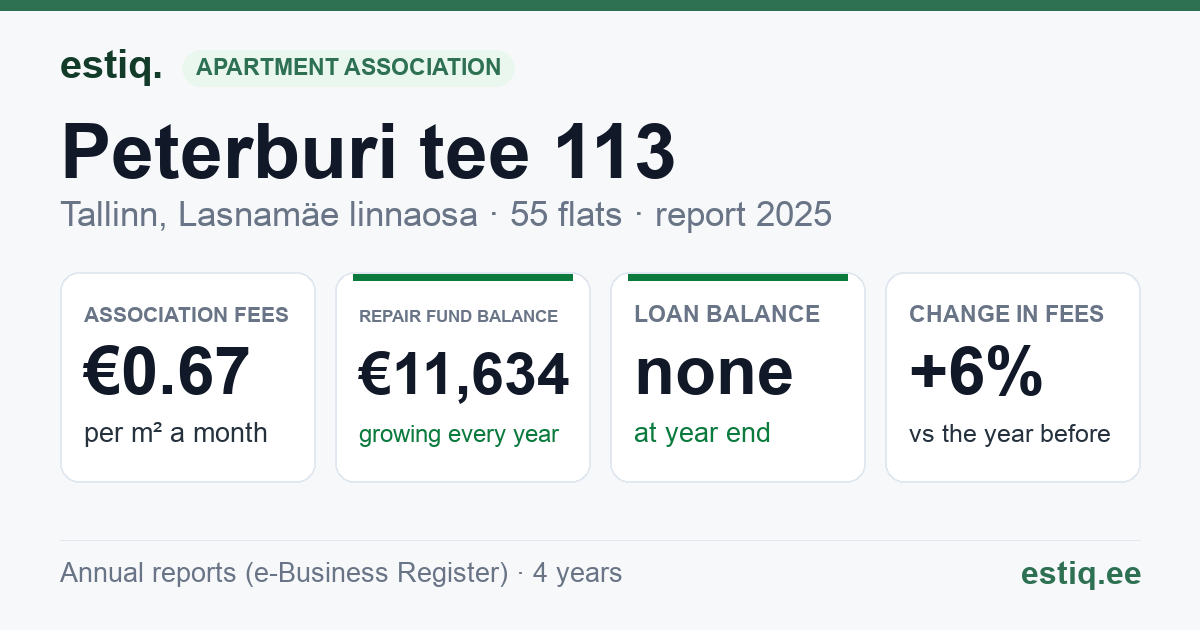Screen dimensions: 1200x630
Task: Click the 'at year end' caption
Action: click(x=702, y=433)
